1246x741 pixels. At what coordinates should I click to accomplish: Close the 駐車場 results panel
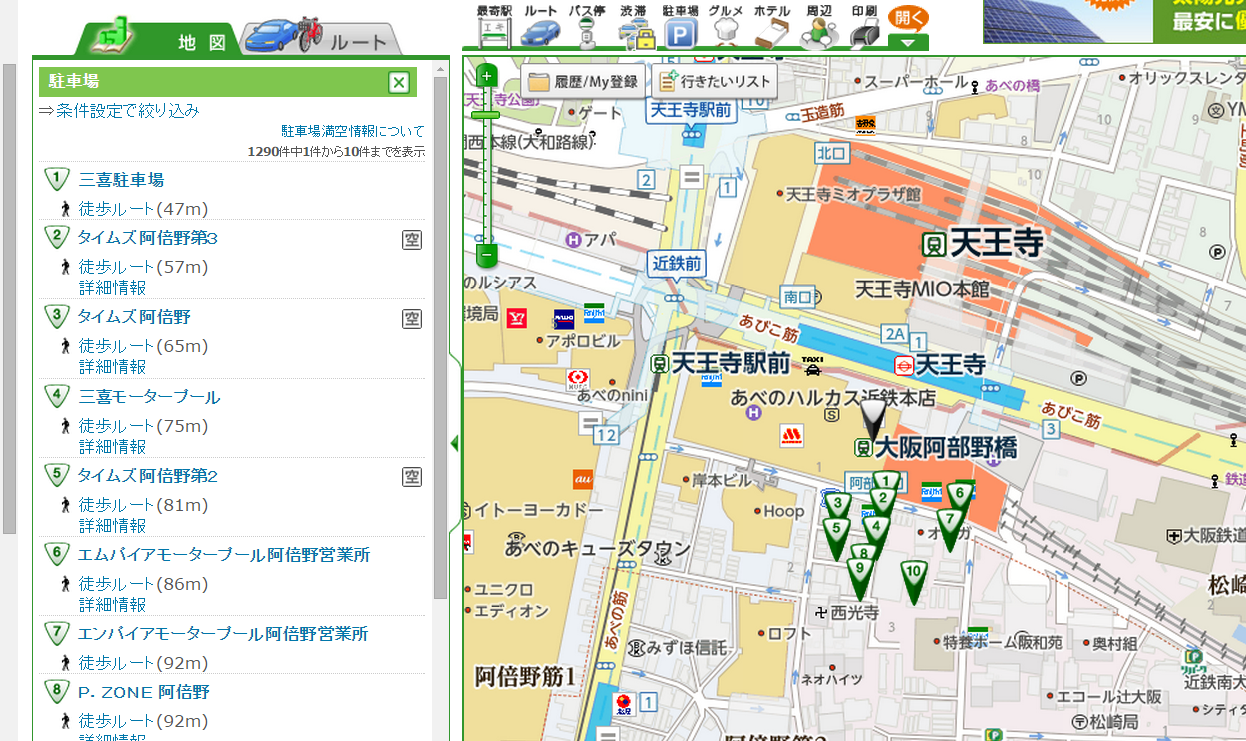[x=398, y=82]
